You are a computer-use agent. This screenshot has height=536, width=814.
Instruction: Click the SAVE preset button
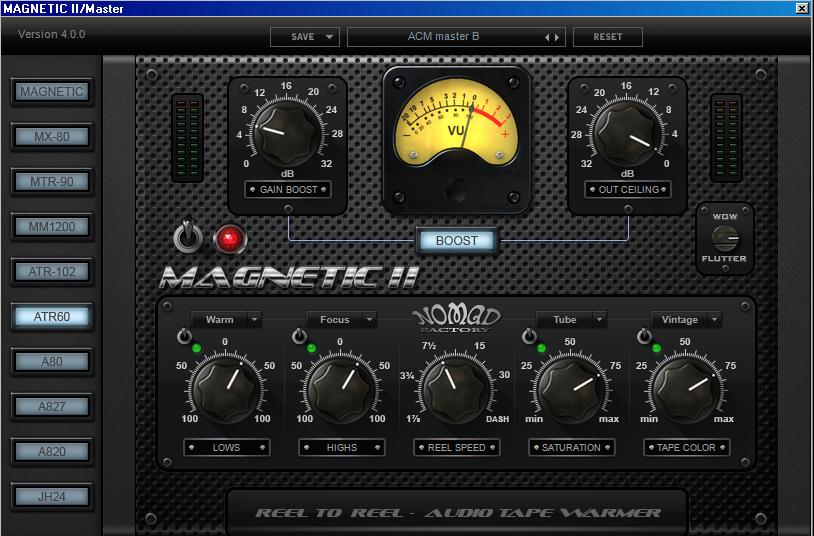click(303, 37)
